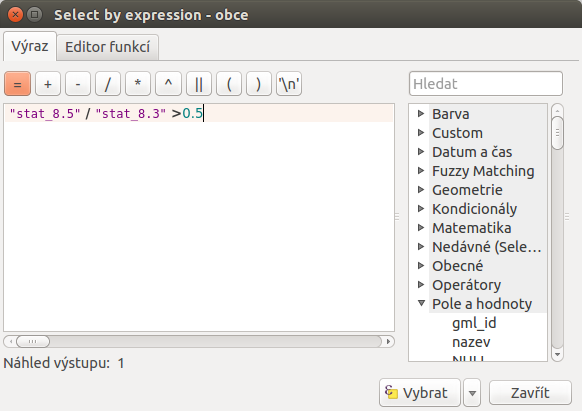
Task: Click the Vybrat button
Action: (420, 393)
